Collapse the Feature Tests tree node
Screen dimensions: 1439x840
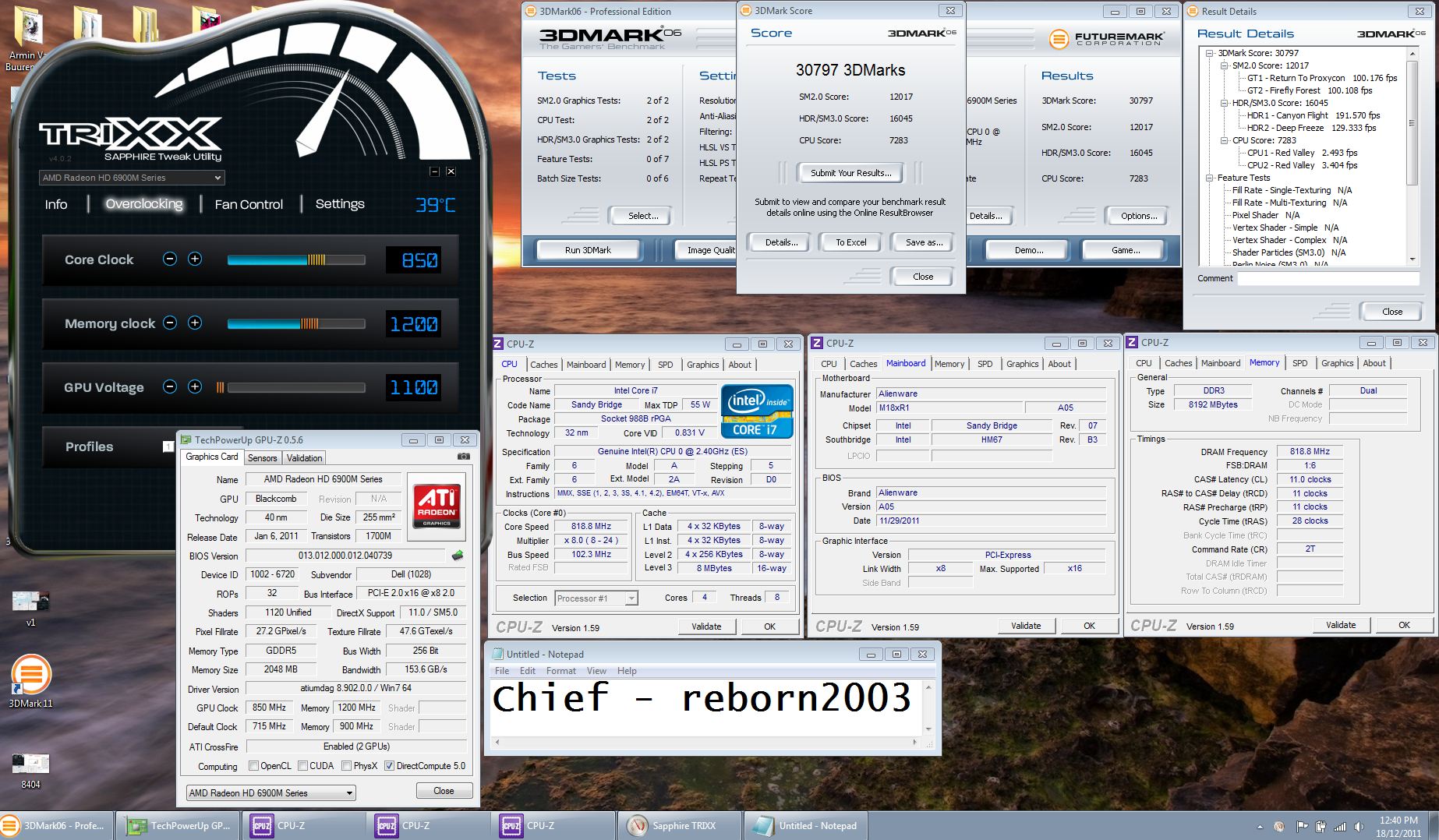[1210, 178]
